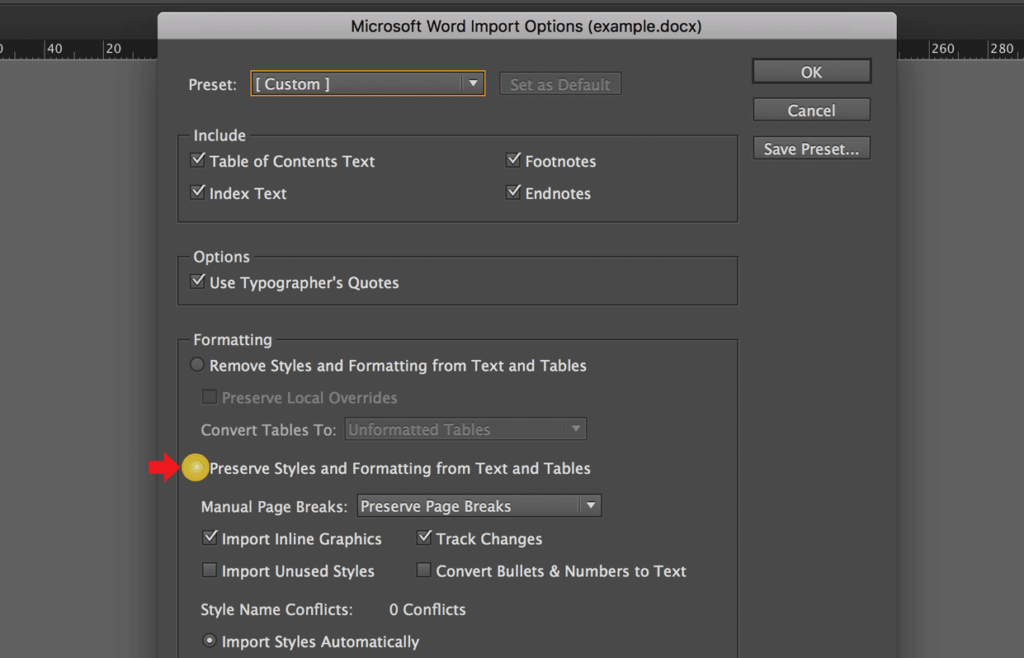1024x658 pixels.
Task: Click the '0 Conflicts' text
Action: click(427, 609)
